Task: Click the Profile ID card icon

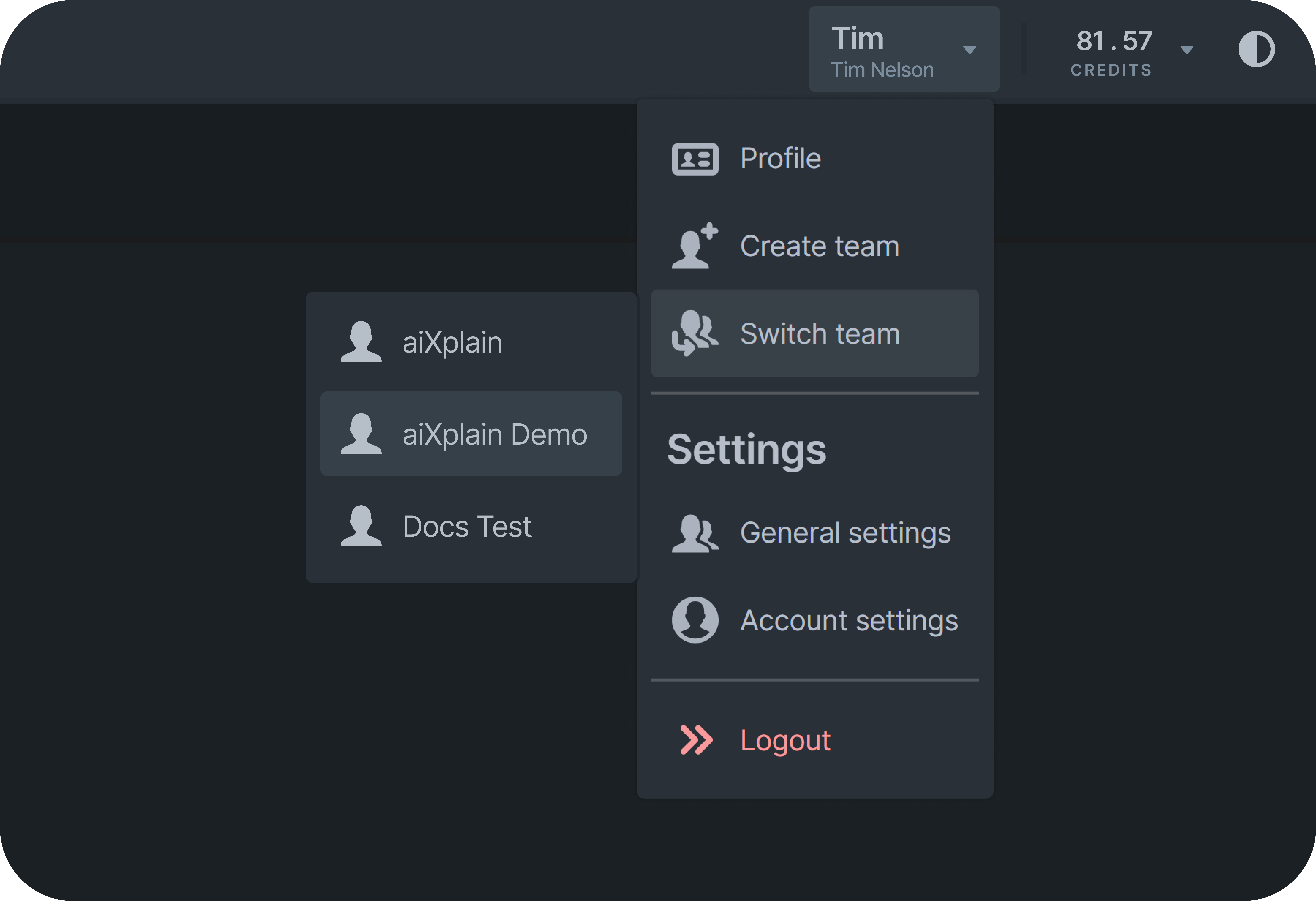Action: point(695,159)
